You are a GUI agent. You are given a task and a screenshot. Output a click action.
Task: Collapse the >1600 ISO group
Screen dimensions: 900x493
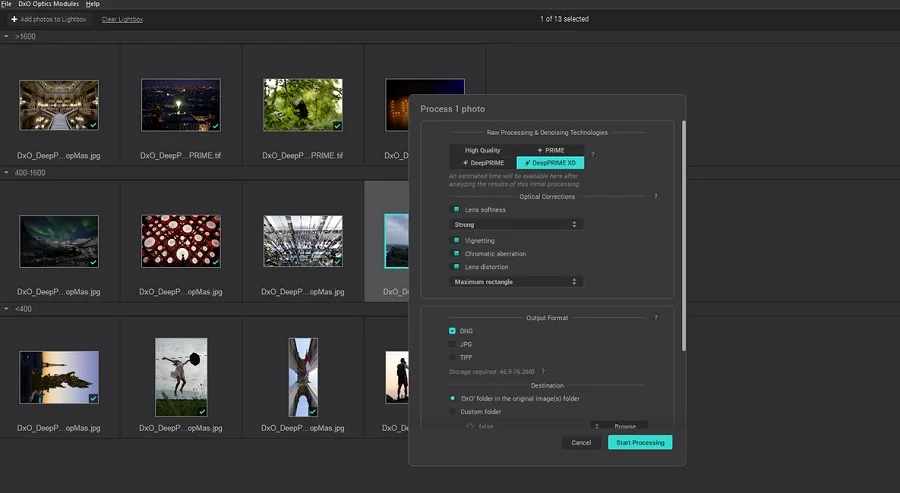tap(6, 36)
